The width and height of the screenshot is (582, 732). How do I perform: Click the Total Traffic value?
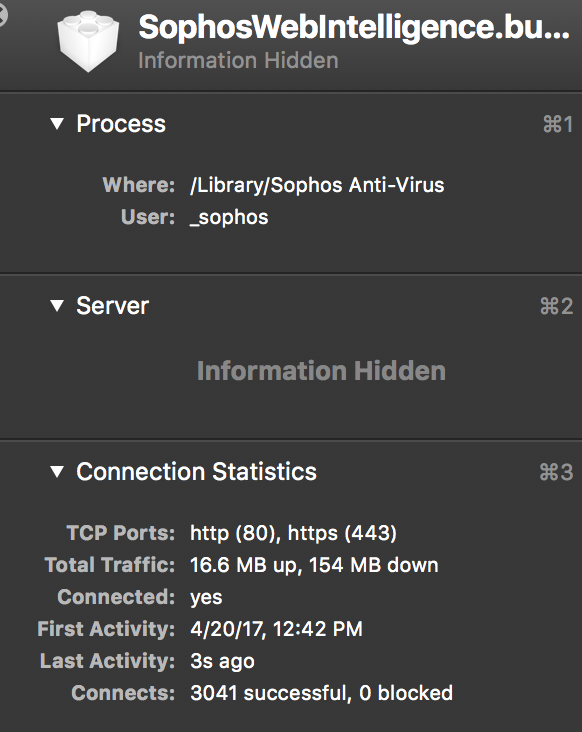(x=314, y=565)
